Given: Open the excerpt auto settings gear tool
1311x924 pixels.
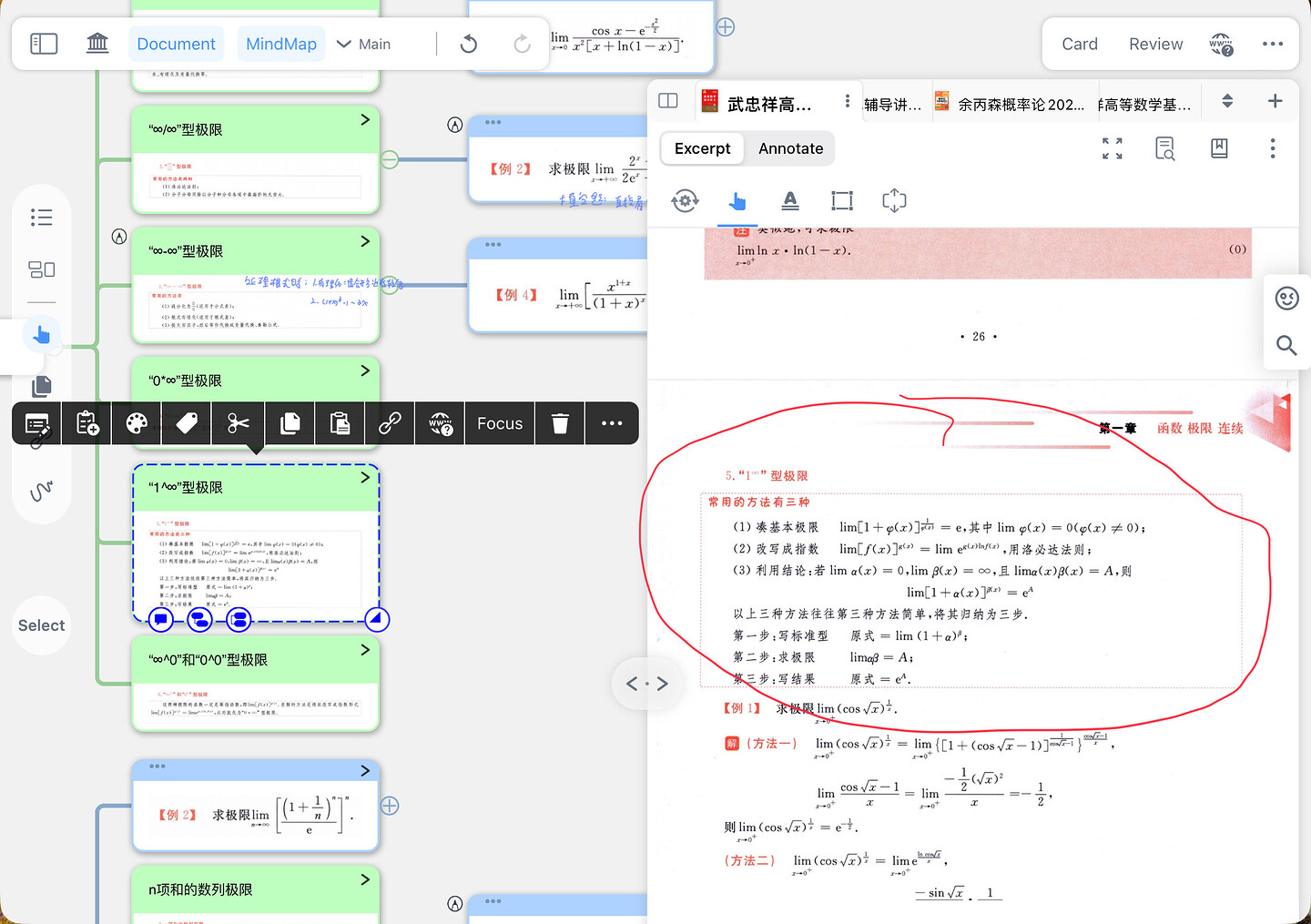Looking at the screenshot, I should point(685,201).
